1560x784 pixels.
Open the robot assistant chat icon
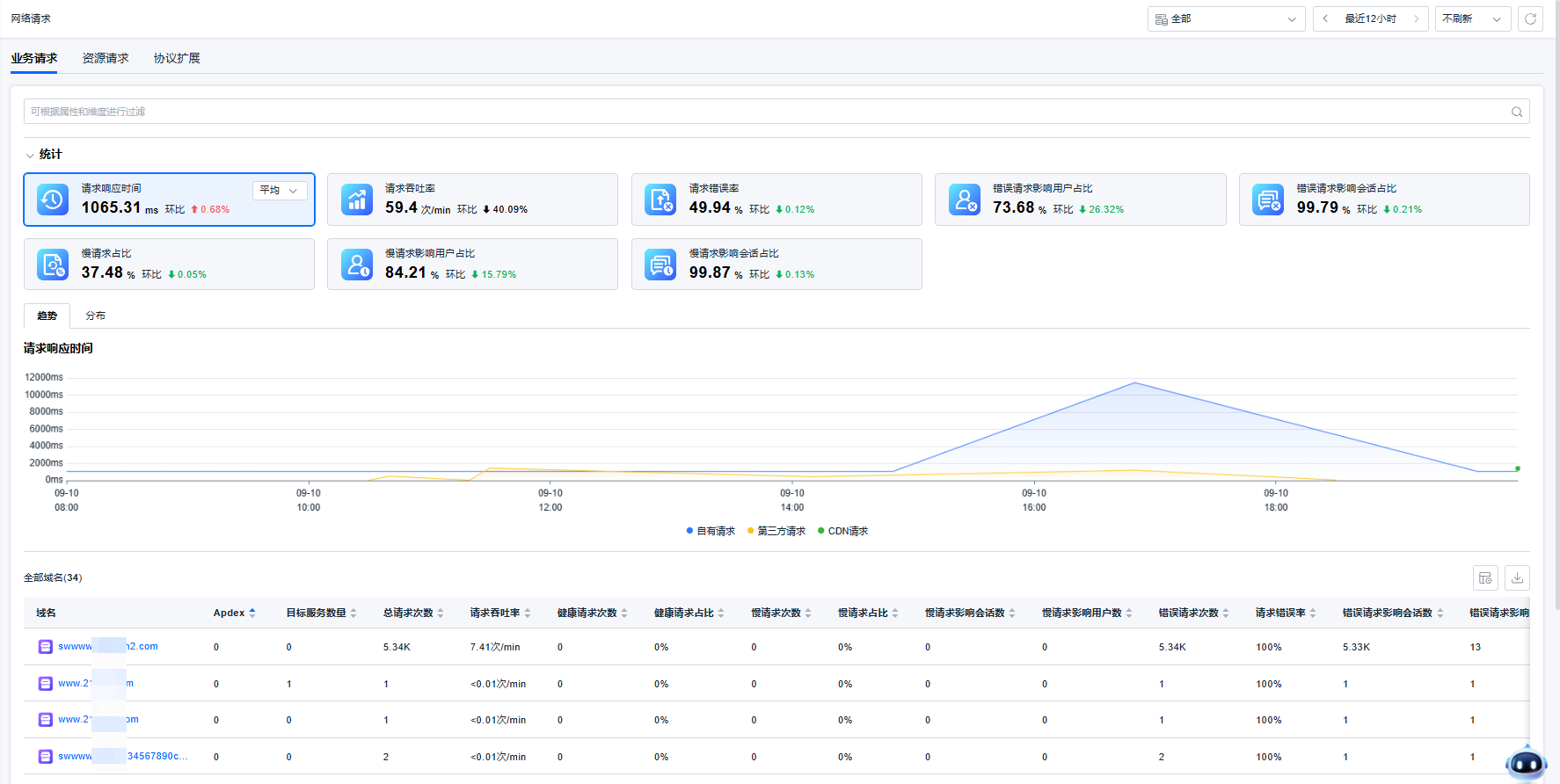1526,763
